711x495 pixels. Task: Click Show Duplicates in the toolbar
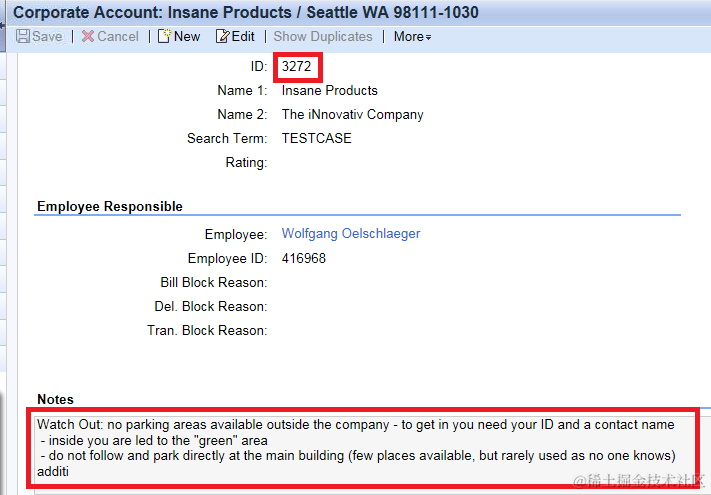pos(323,36)
